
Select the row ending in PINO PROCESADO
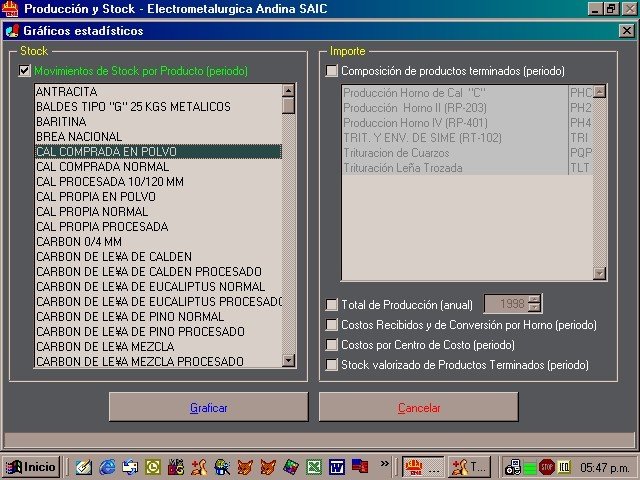coord(158,331)
